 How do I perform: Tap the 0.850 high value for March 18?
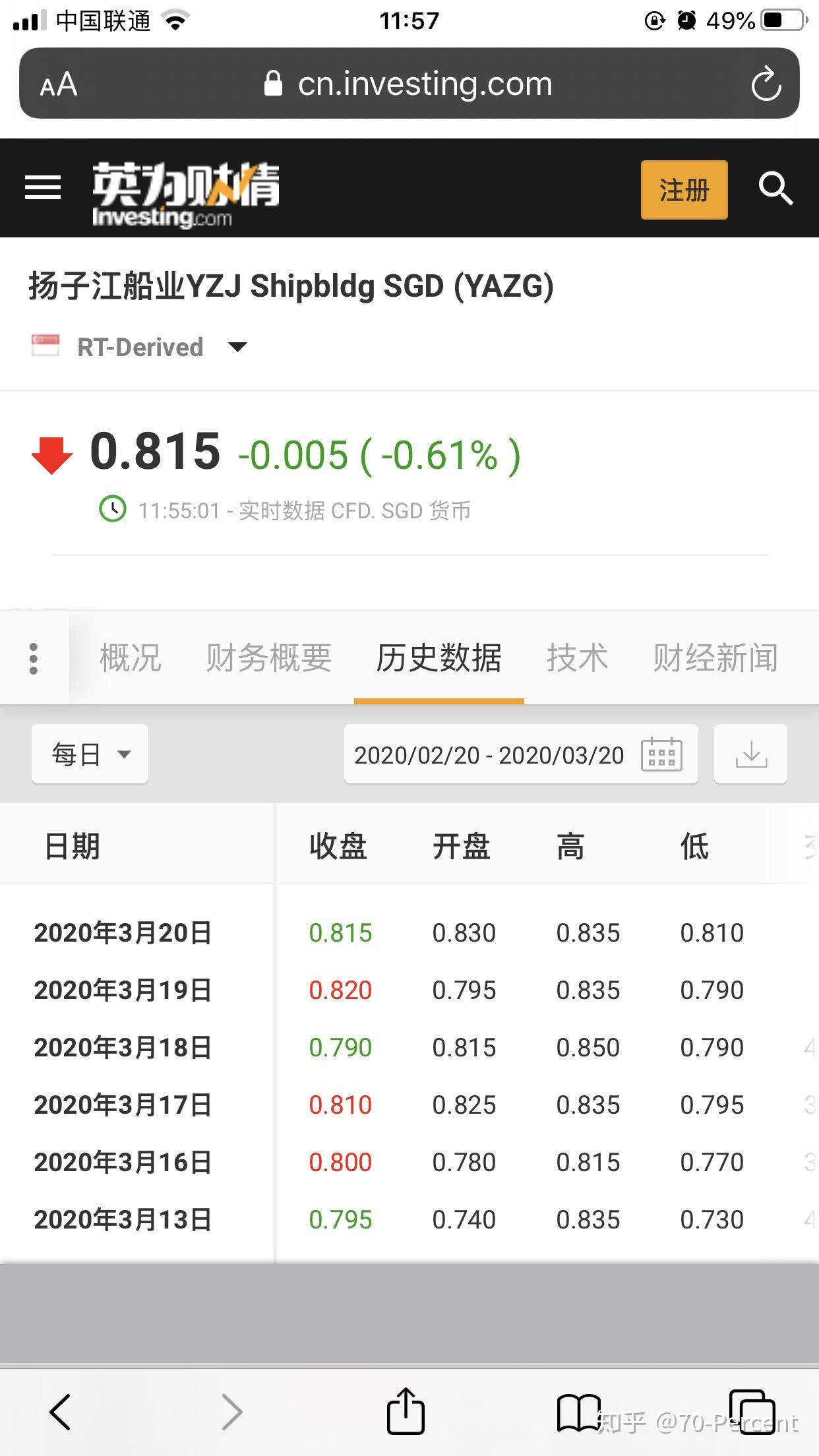[x=588, y=1047]
